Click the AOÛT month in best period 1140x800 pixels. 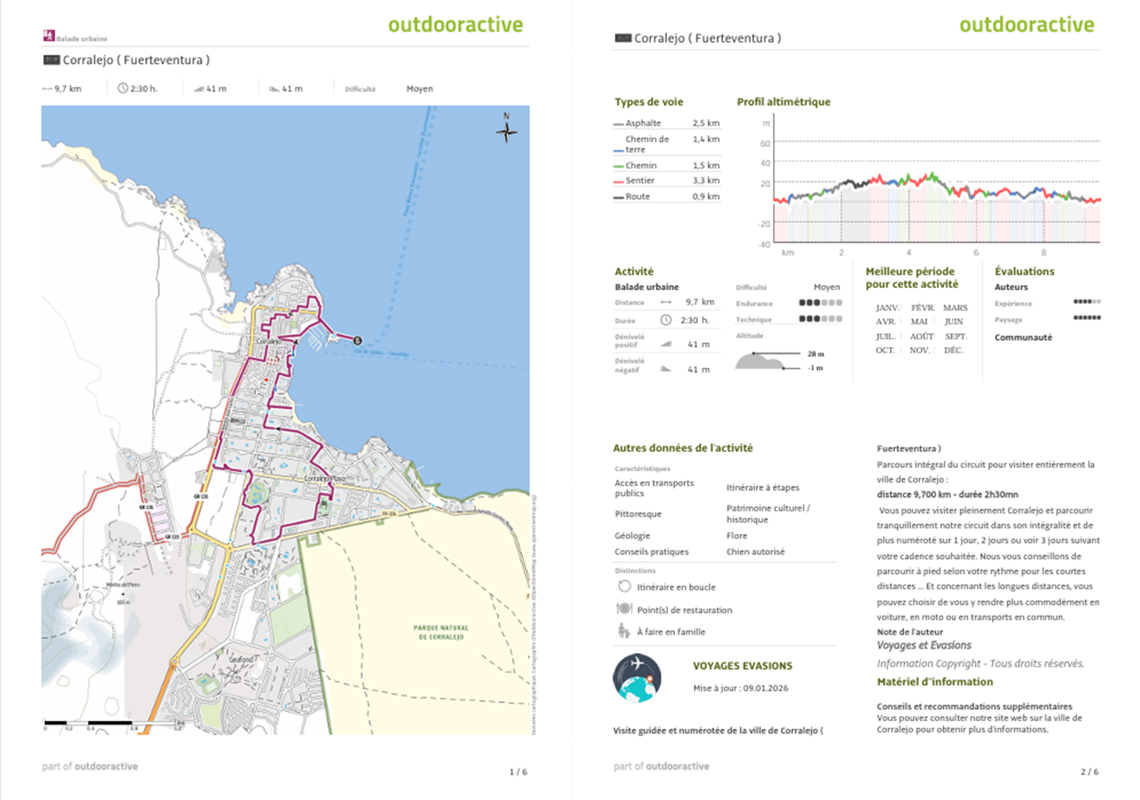(x=921, y=336)
